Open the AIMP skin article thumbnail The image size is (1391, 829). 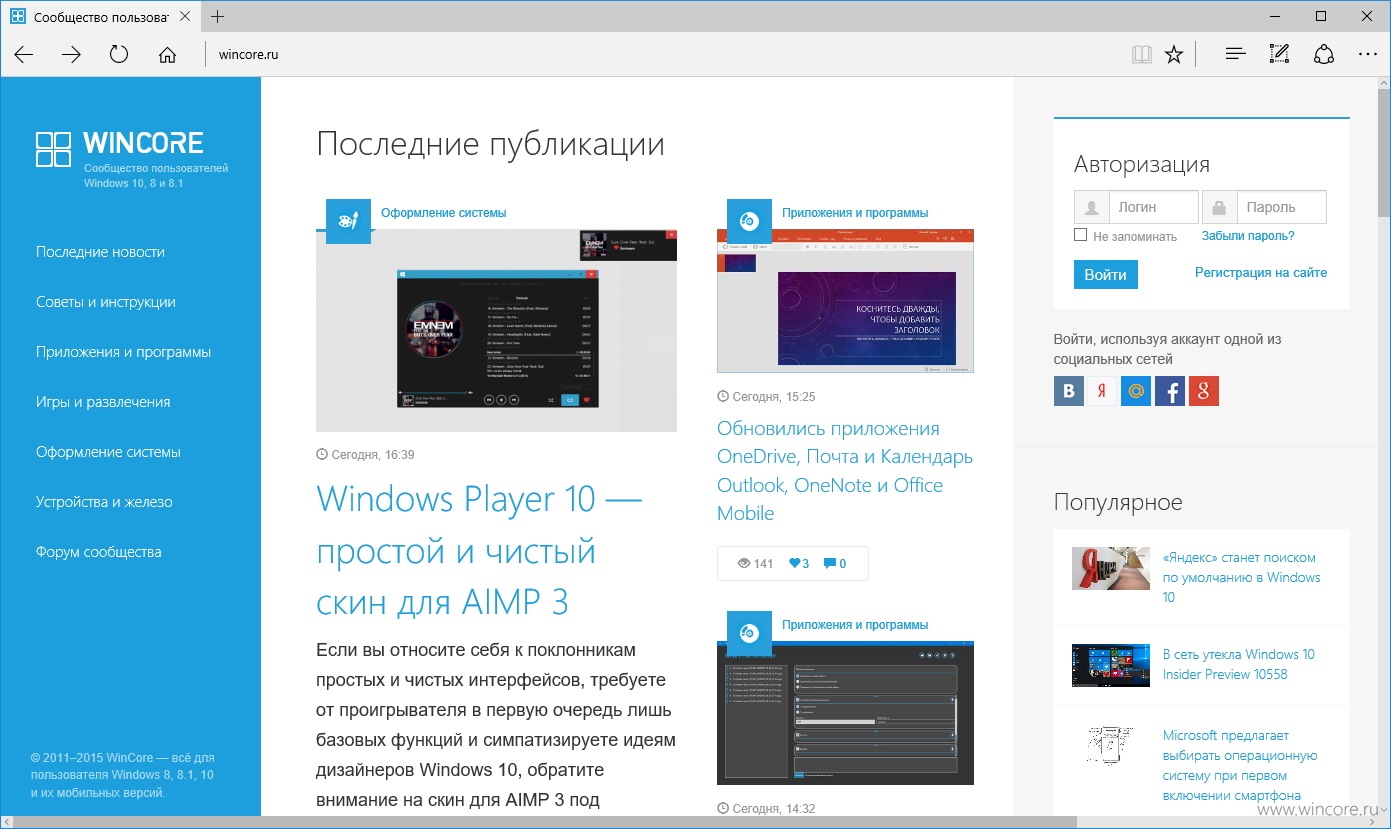(496, 330)
